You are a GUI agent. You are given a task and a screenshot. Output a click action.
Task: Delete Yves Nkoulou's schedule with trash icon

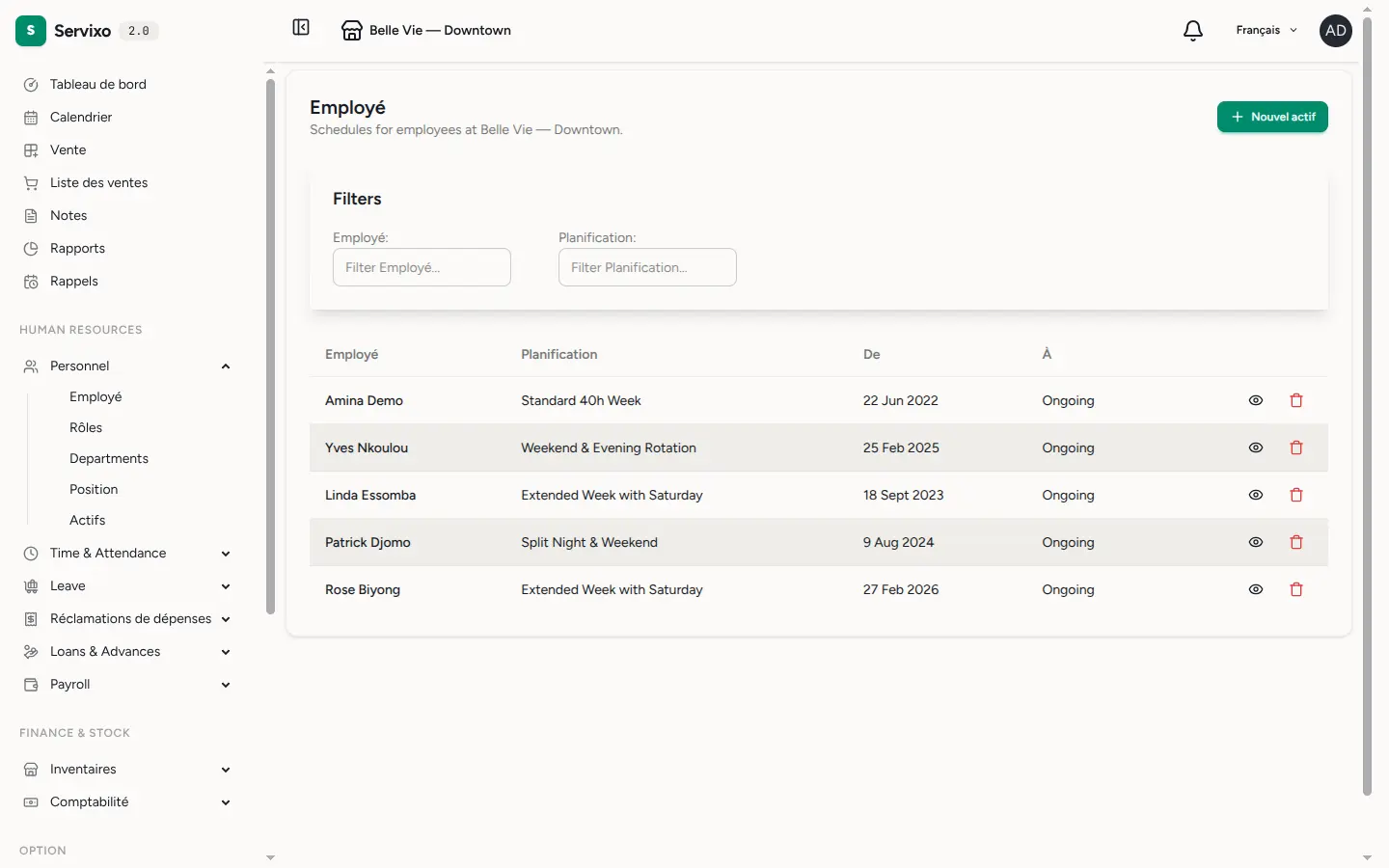(1296, 448)
